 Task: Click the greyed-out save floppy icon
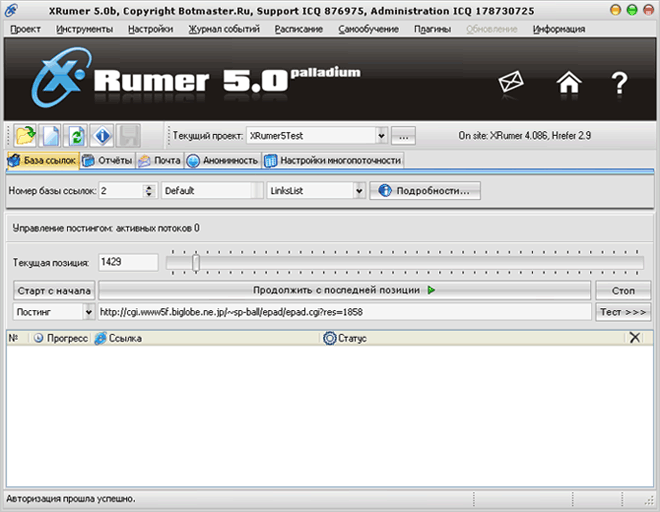(128, 136)
